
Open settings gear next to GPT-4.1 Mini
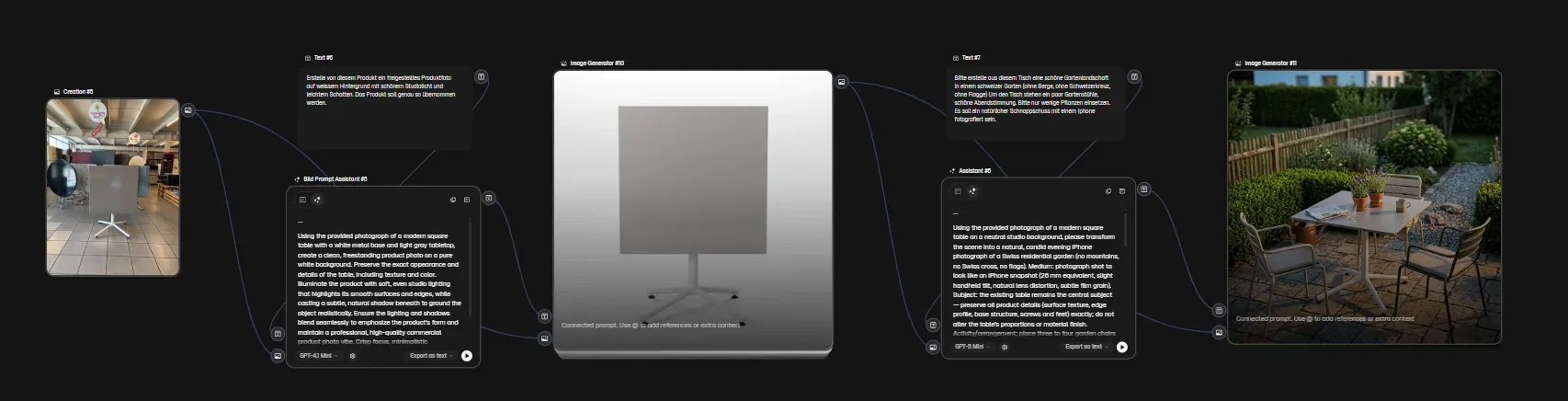point(353,356)
